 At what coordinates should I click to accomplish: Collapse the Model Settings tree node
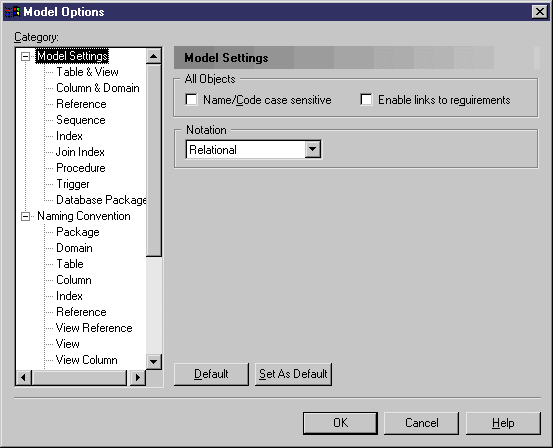coord(25,56)
